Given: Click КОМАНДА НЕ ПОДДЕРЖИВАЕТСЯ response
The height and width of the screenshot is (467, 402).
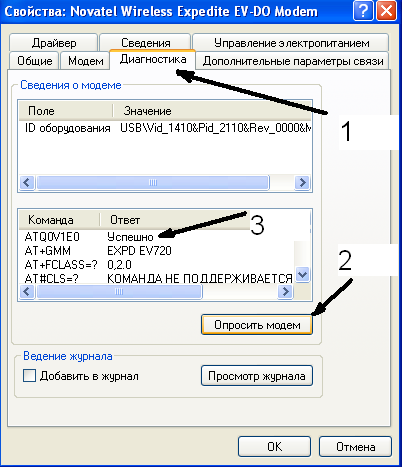Looking at the screenshot, I should point(200,278).
